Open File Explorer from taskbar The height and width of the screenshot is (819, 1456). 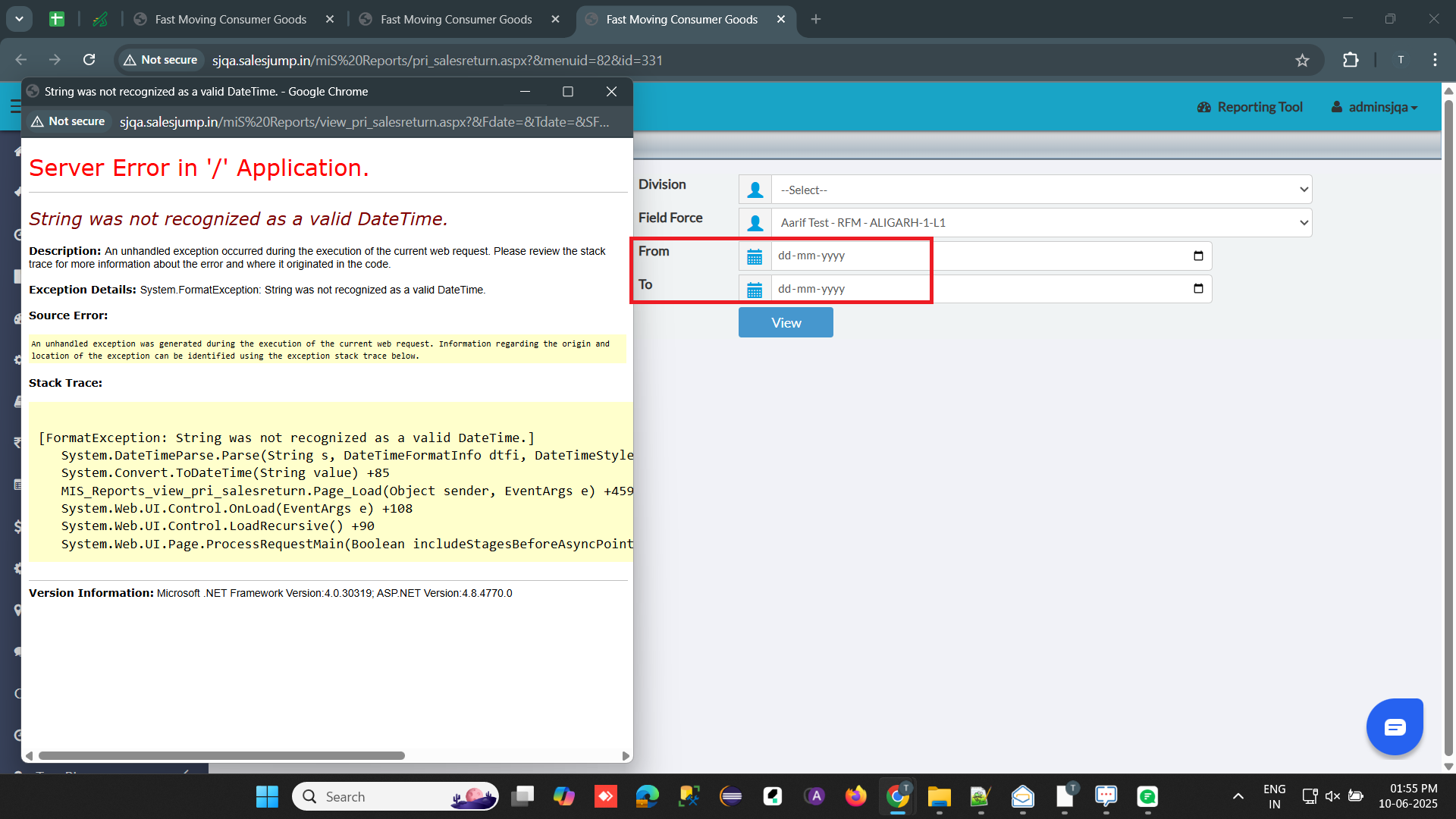[x=939, y=796]
